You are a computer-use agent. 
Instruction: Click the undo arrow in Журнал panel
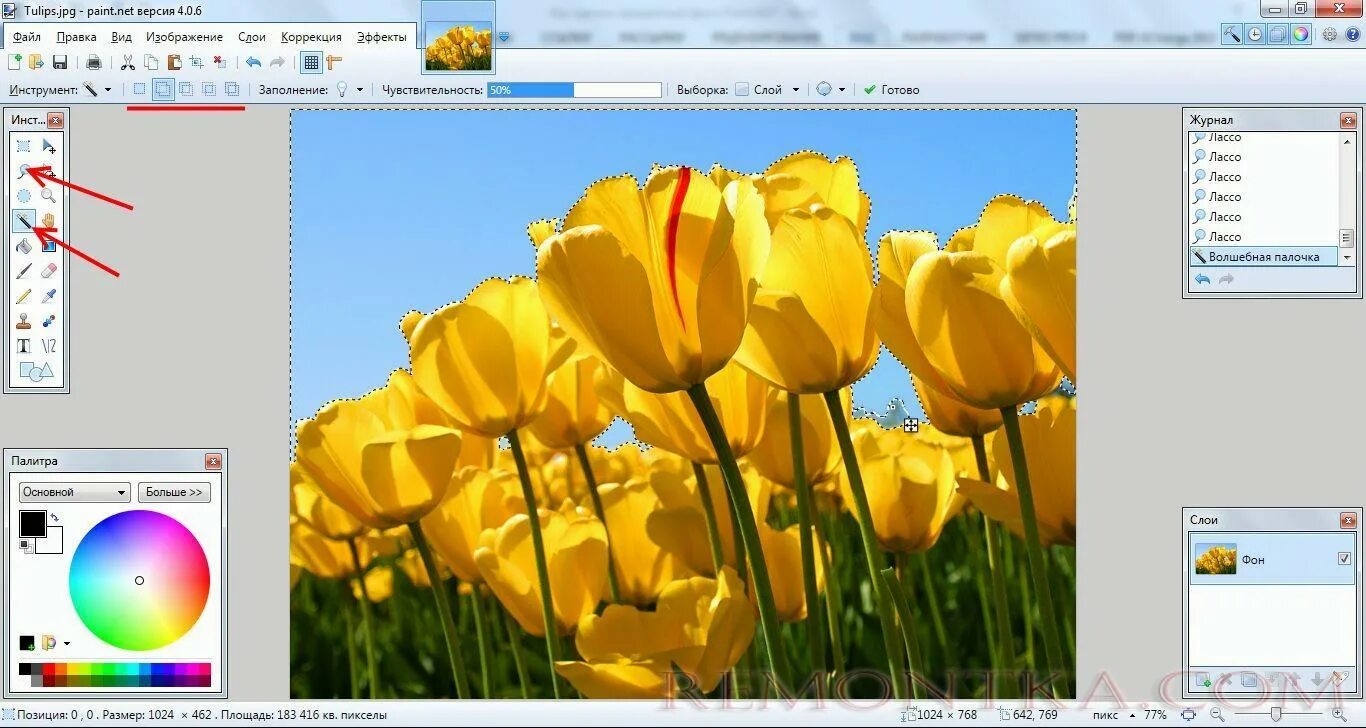click(1203, 279)
